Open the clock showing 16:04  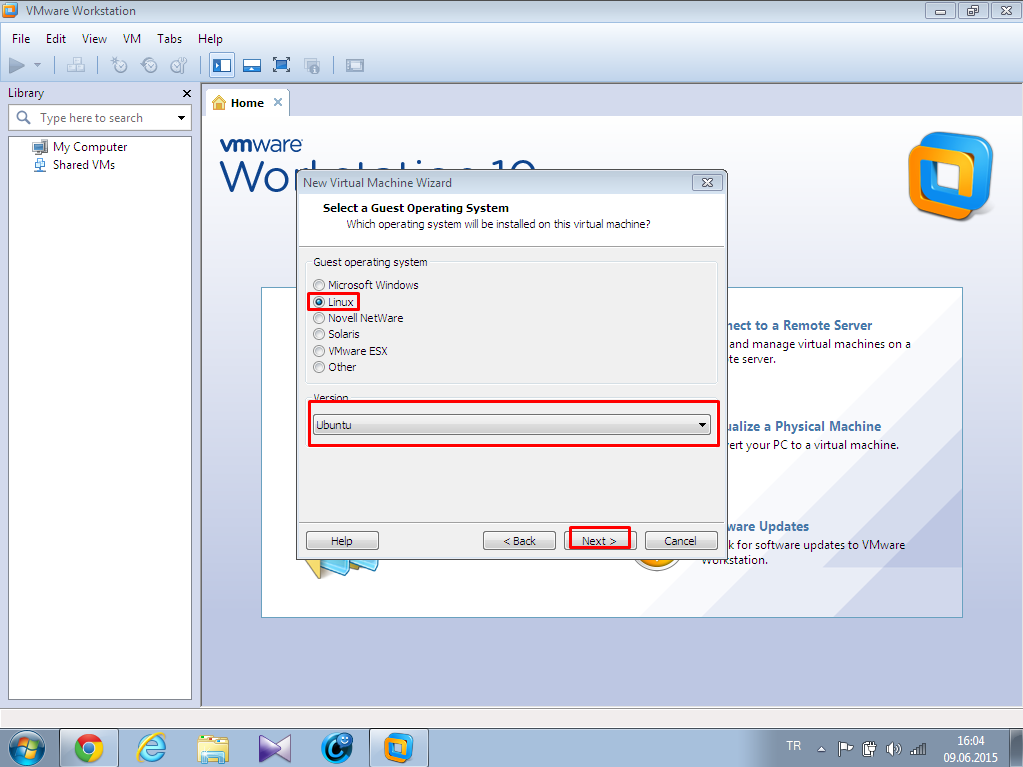point(970,749)
